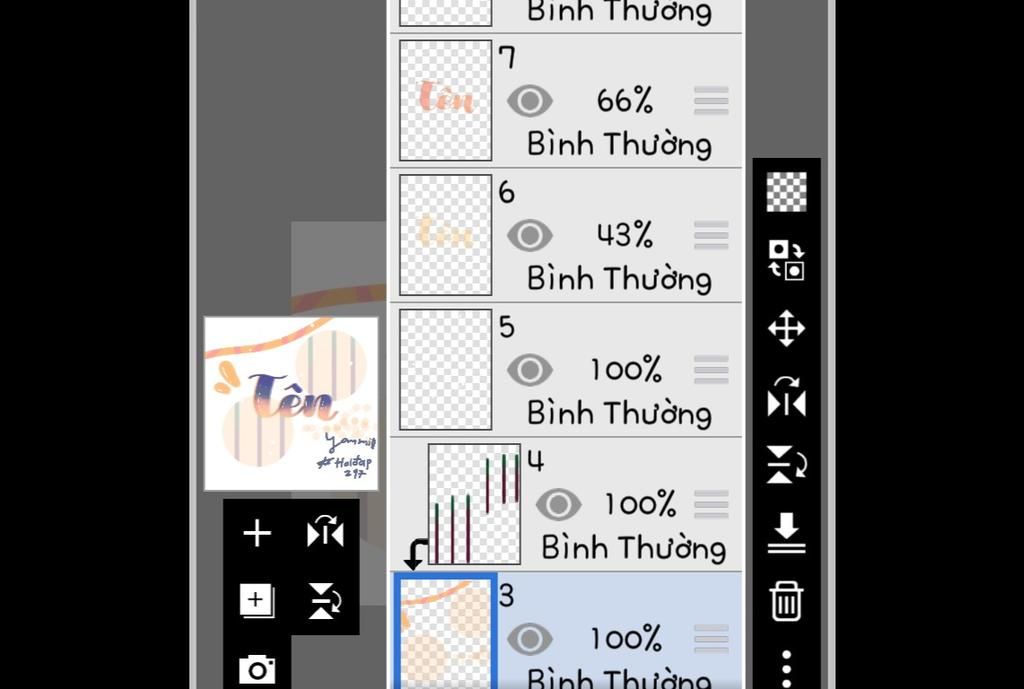Delete the selected layer with trash icon

point(786,601)
